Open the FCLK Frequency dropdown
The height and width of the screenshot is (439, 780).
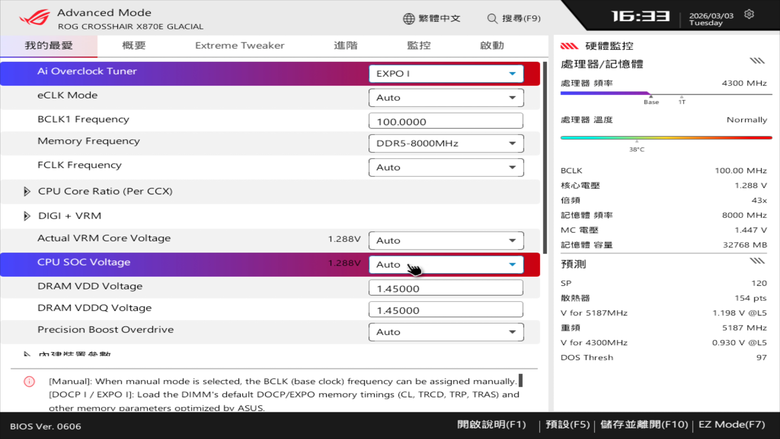click(x=446, y=167)
